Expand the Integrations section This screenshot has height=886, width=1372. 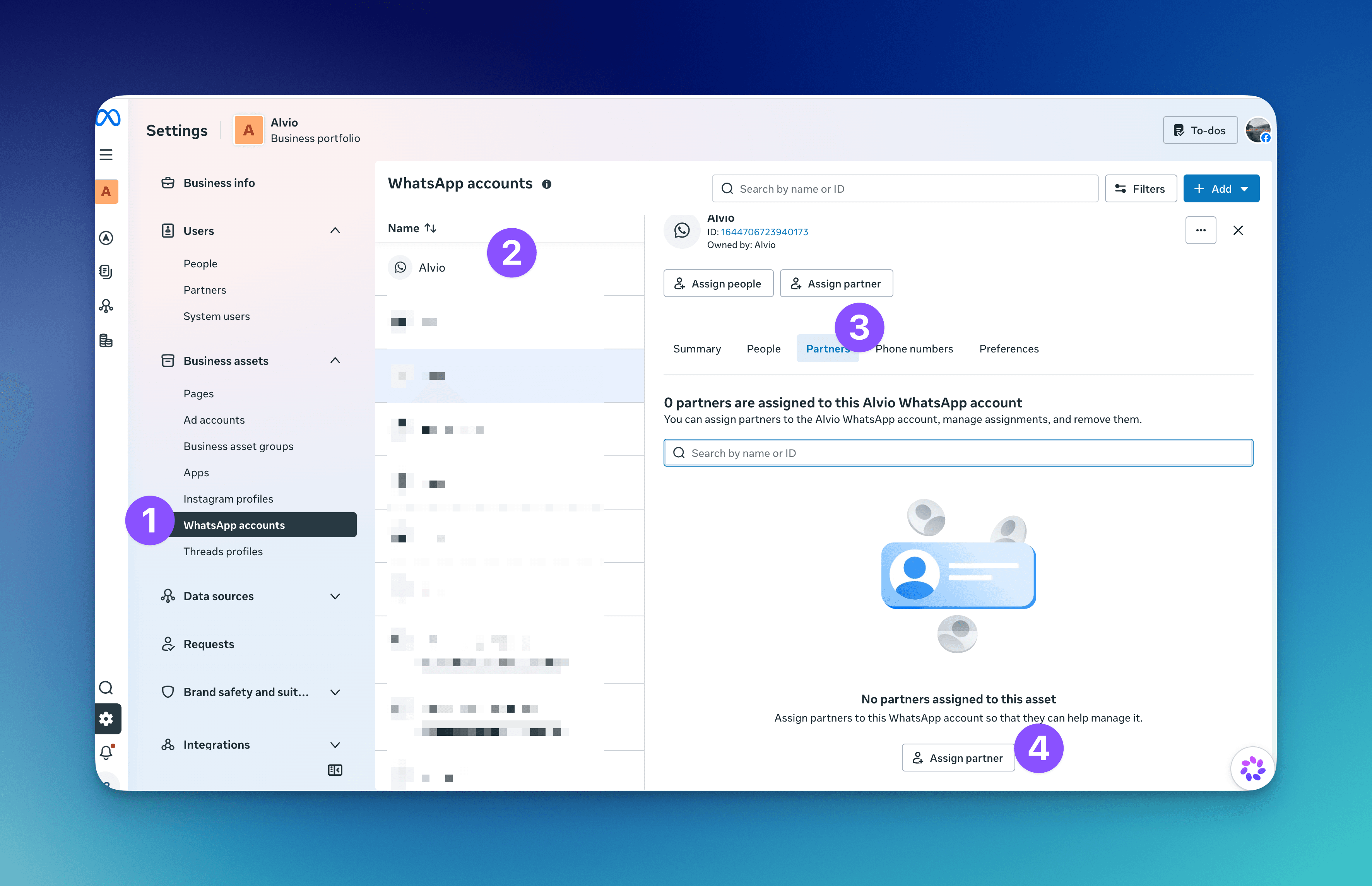pyautogui.click(x=335, y=744)
